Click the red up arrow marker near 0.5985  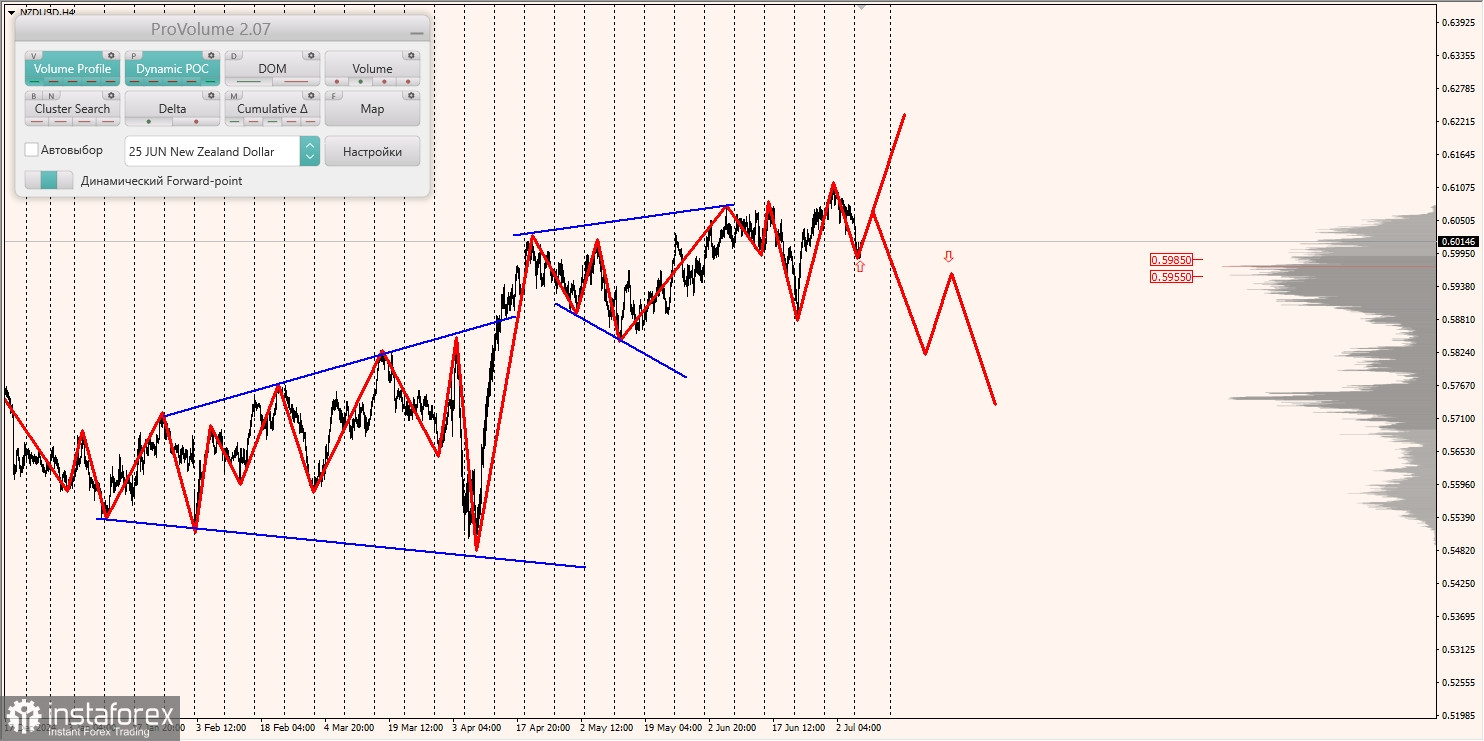pyautogui.click(x=859, y=266)
